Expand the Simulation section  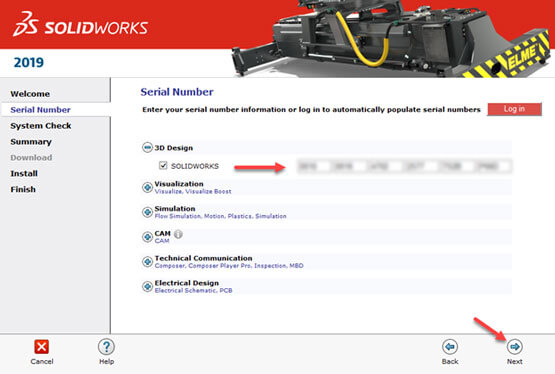147,212
